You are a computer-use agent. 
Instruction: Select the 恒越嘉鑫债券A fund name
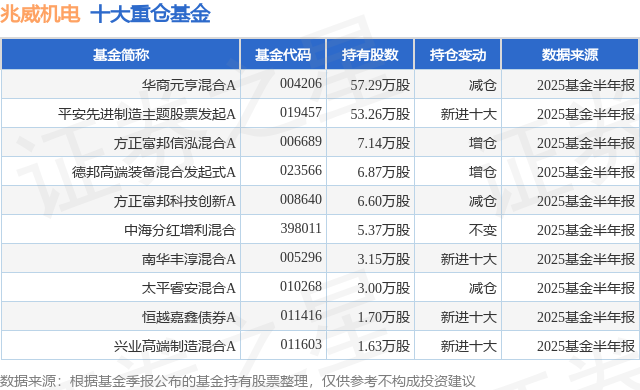[189, 317]
